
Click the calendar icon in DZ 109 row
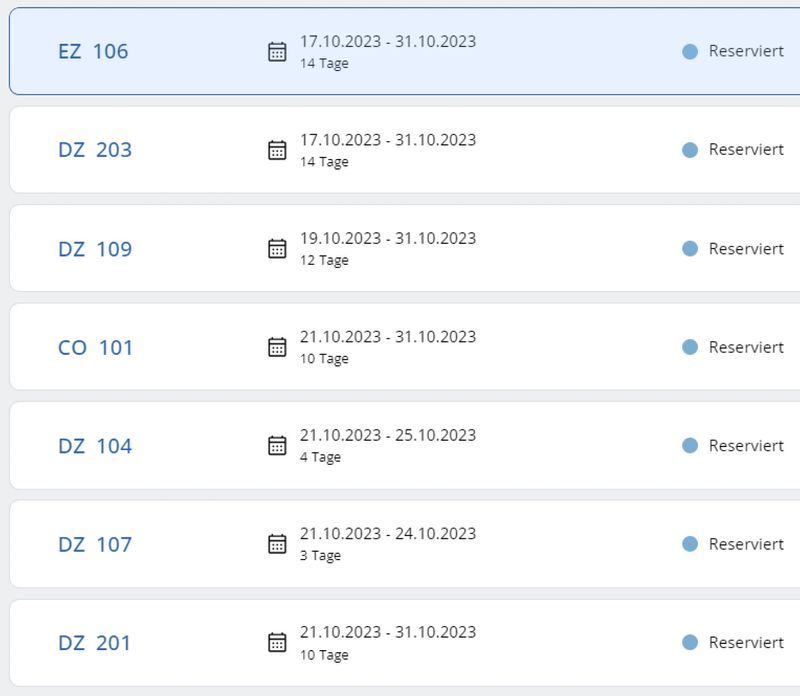click(277, 249)
